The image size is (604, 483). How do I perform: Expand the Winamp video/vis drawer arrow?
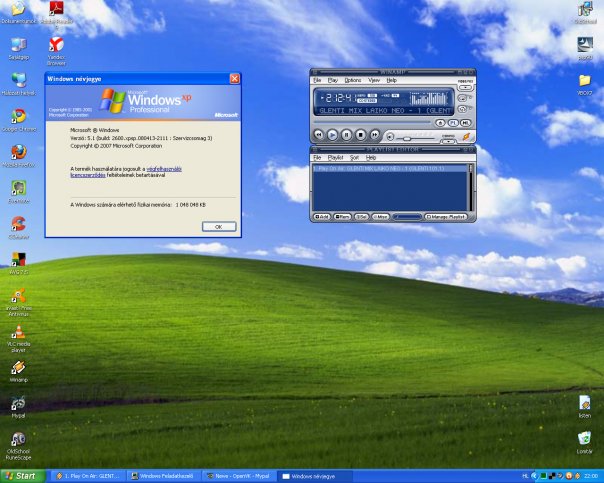465,87
